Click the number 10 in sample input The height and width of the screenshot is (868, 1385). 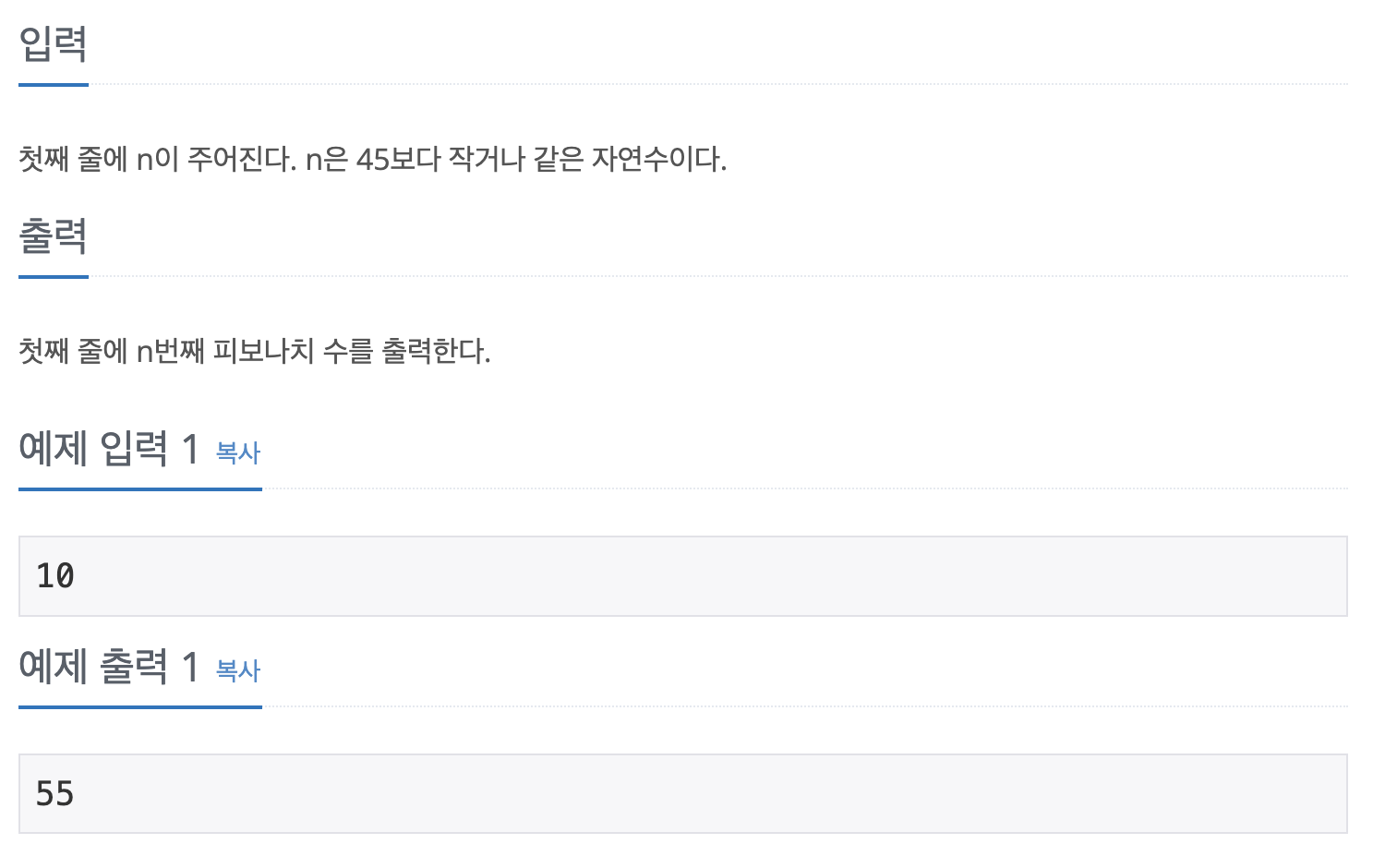pos(55,576)
